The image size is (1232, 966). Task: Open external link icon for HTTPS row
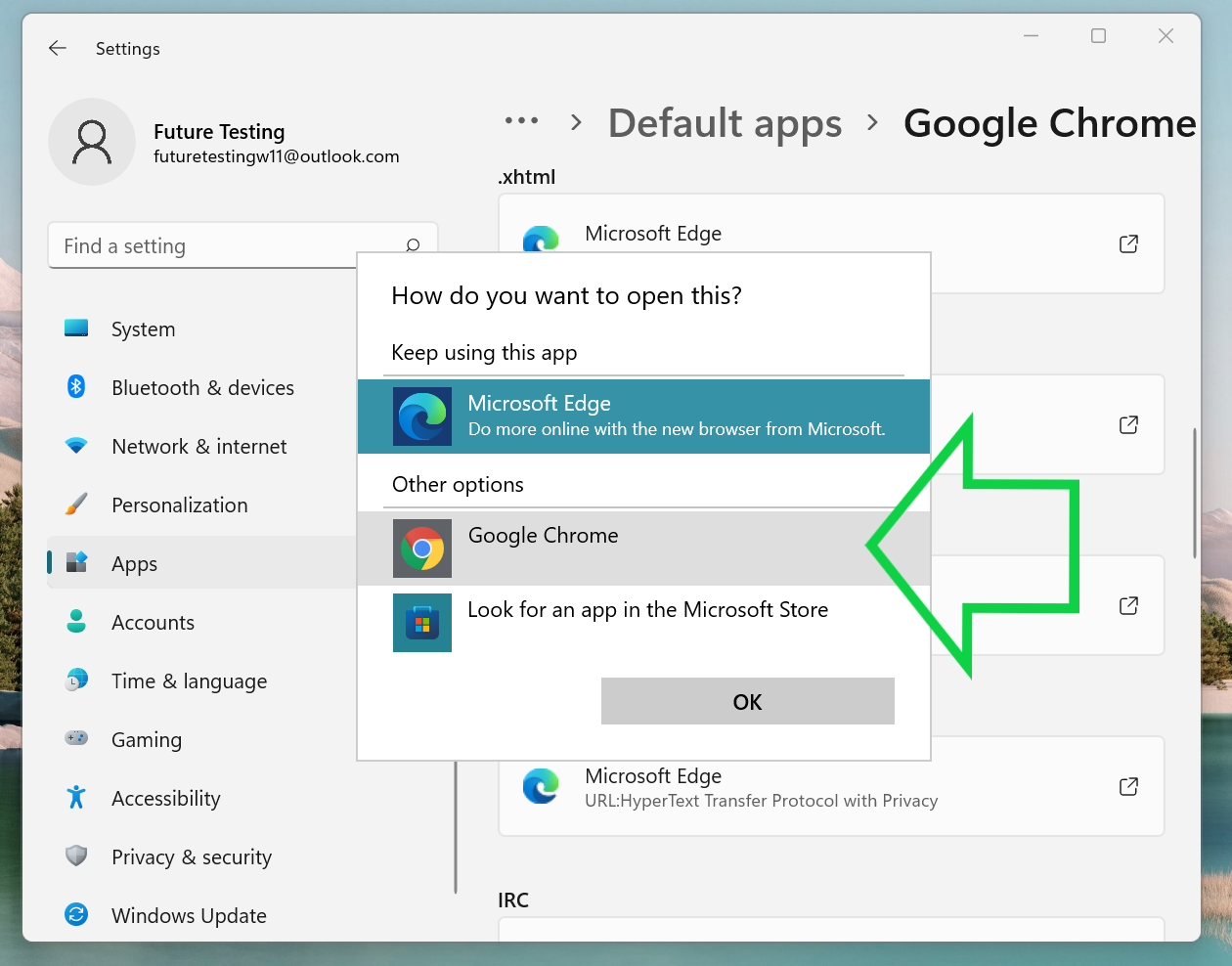click(1128, 786)
